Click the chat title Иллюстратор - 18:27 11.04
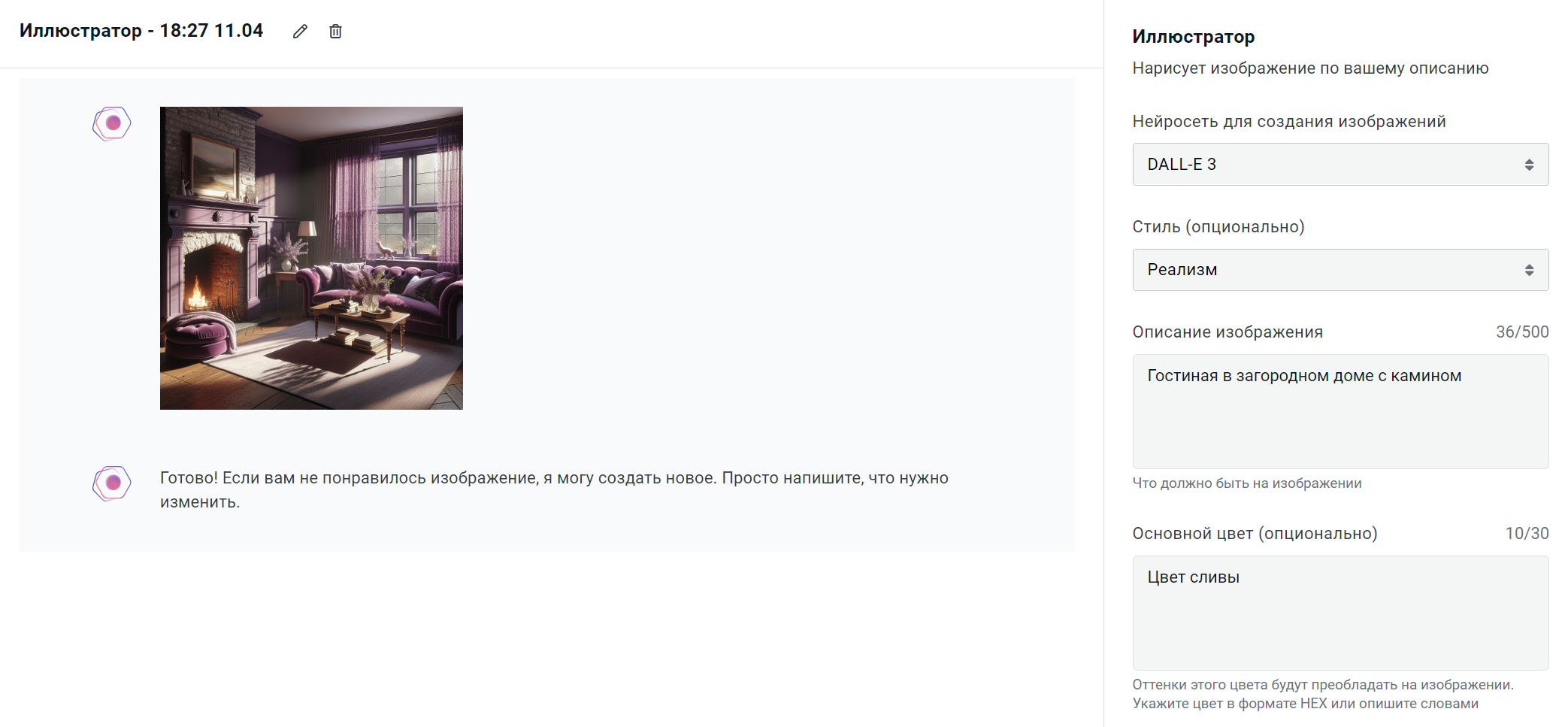This screenshot has height=727, width=1568. (x=141, y=31)
